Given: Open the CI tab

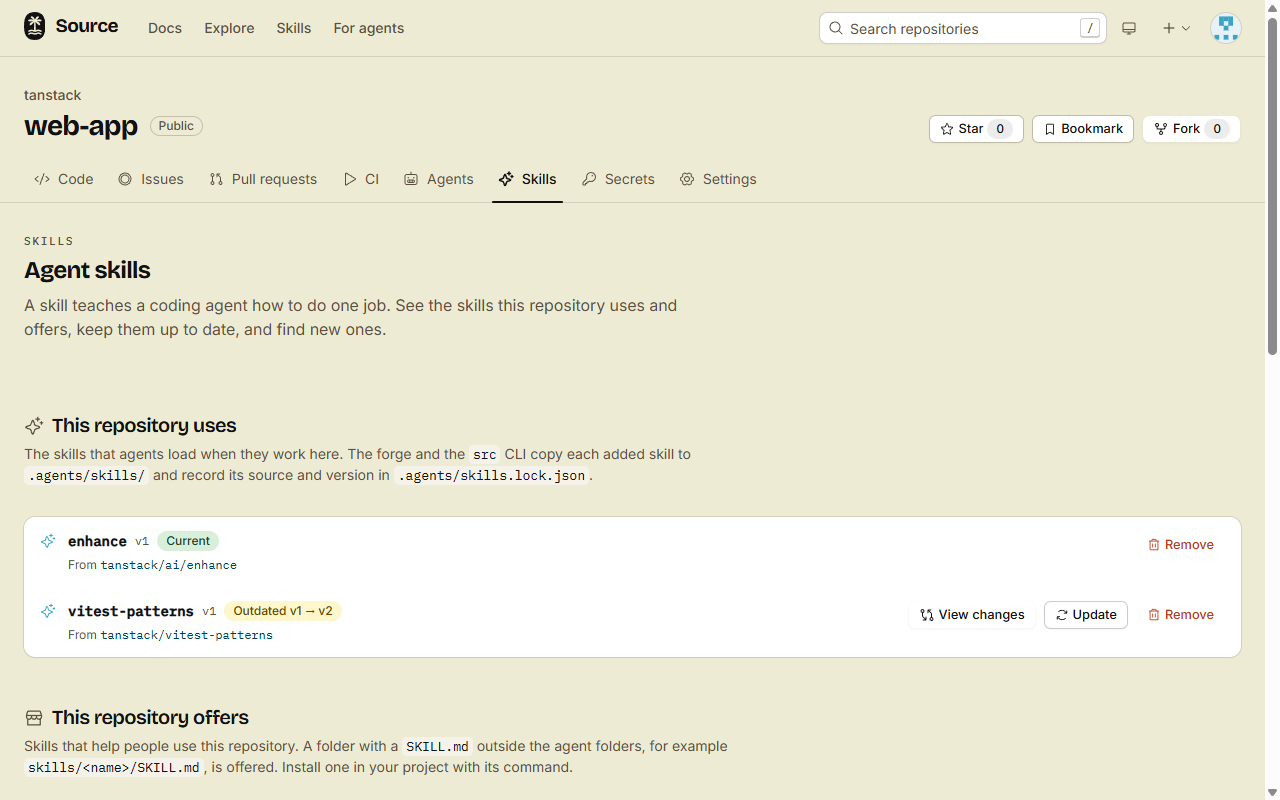Looking at the screenshot, I should [361, 179].
